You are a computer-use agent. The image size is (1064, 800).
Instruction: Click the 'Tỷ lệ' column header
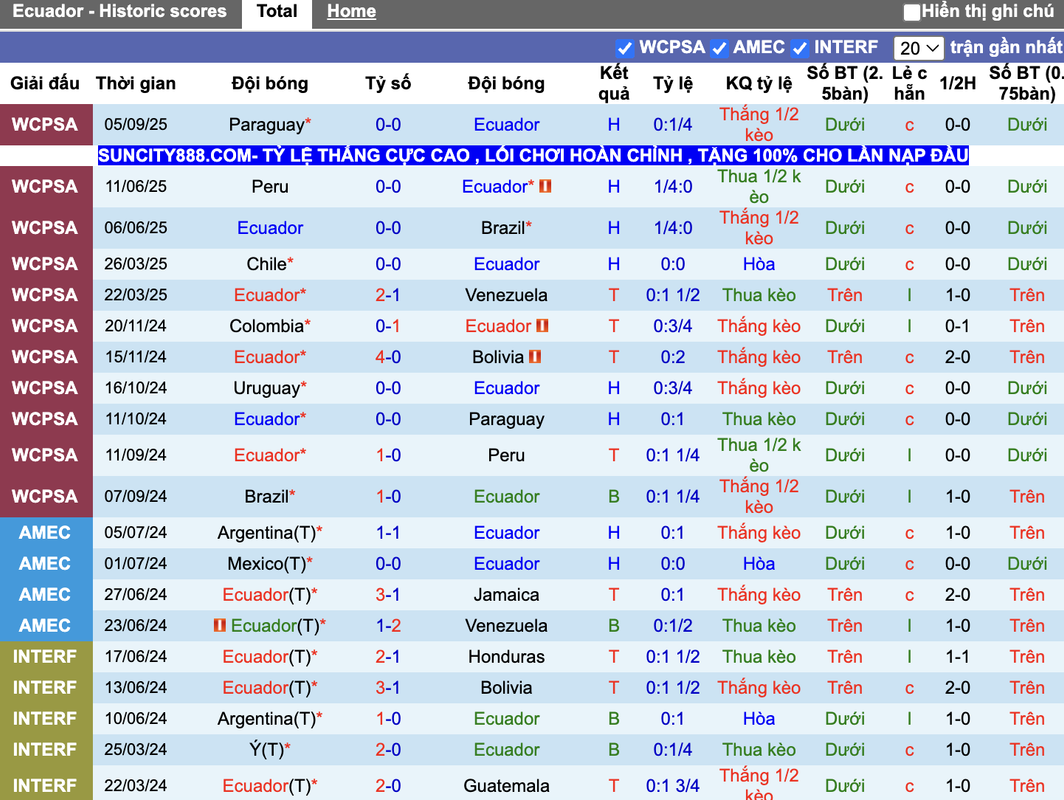click(x=672, y=83)
